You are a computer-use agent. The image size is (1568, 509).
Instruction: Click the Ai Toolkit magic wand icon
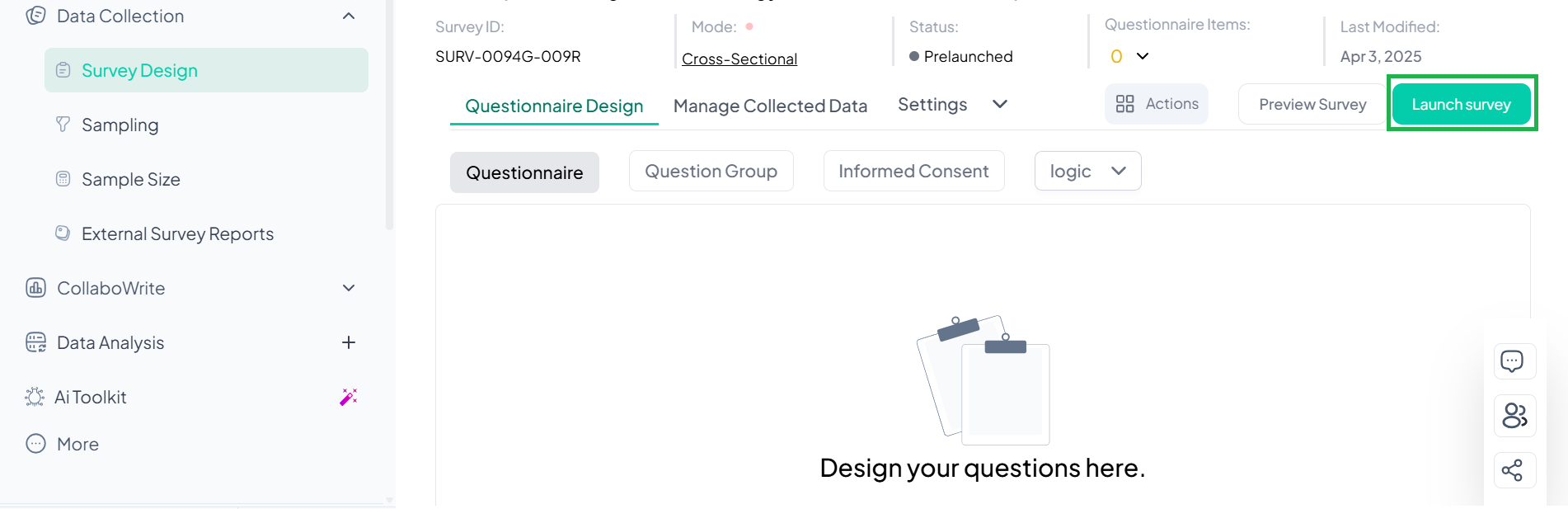coord(348,397)
